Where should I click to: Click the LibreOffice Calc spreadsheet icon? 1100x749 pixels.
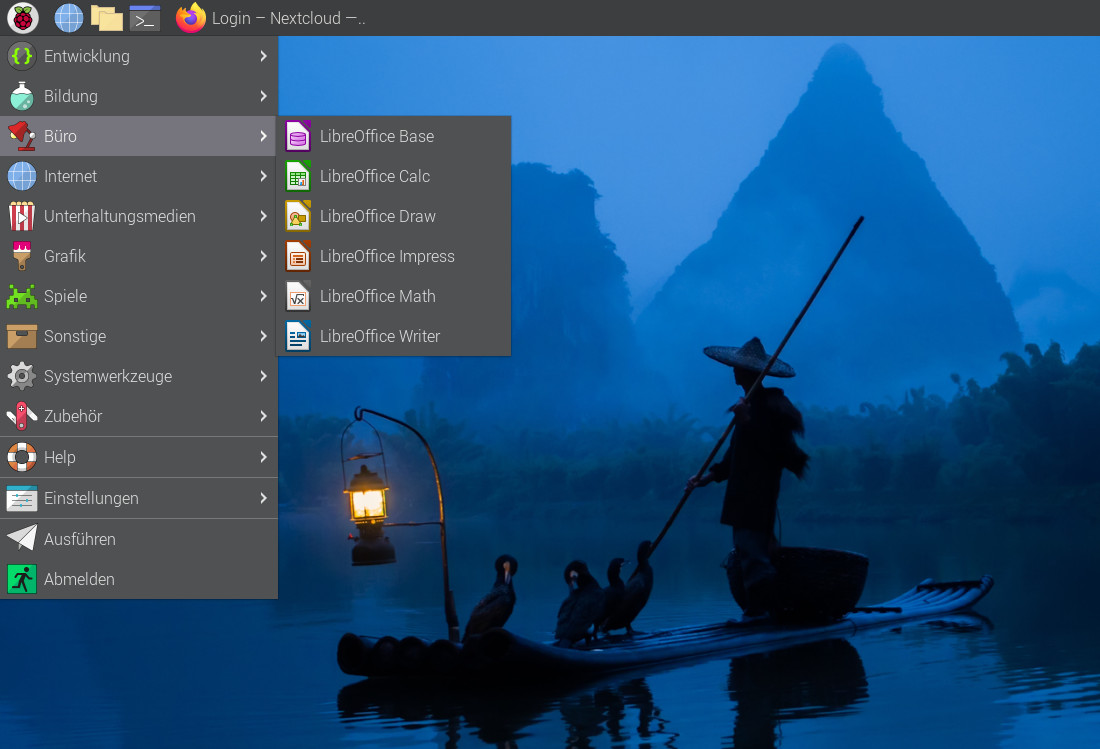(x=298, y=176)
